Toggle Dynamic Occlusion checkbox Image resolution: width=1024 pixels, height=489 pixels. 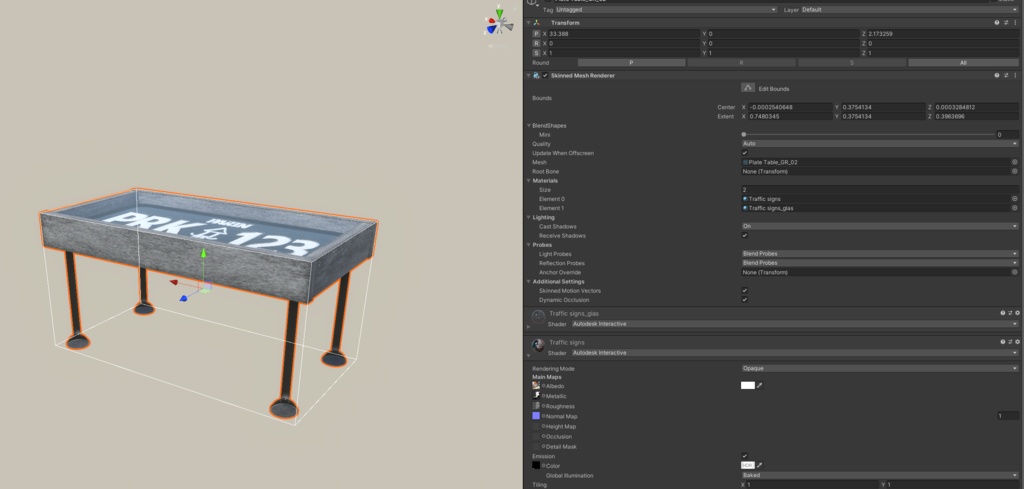[744, 300]
